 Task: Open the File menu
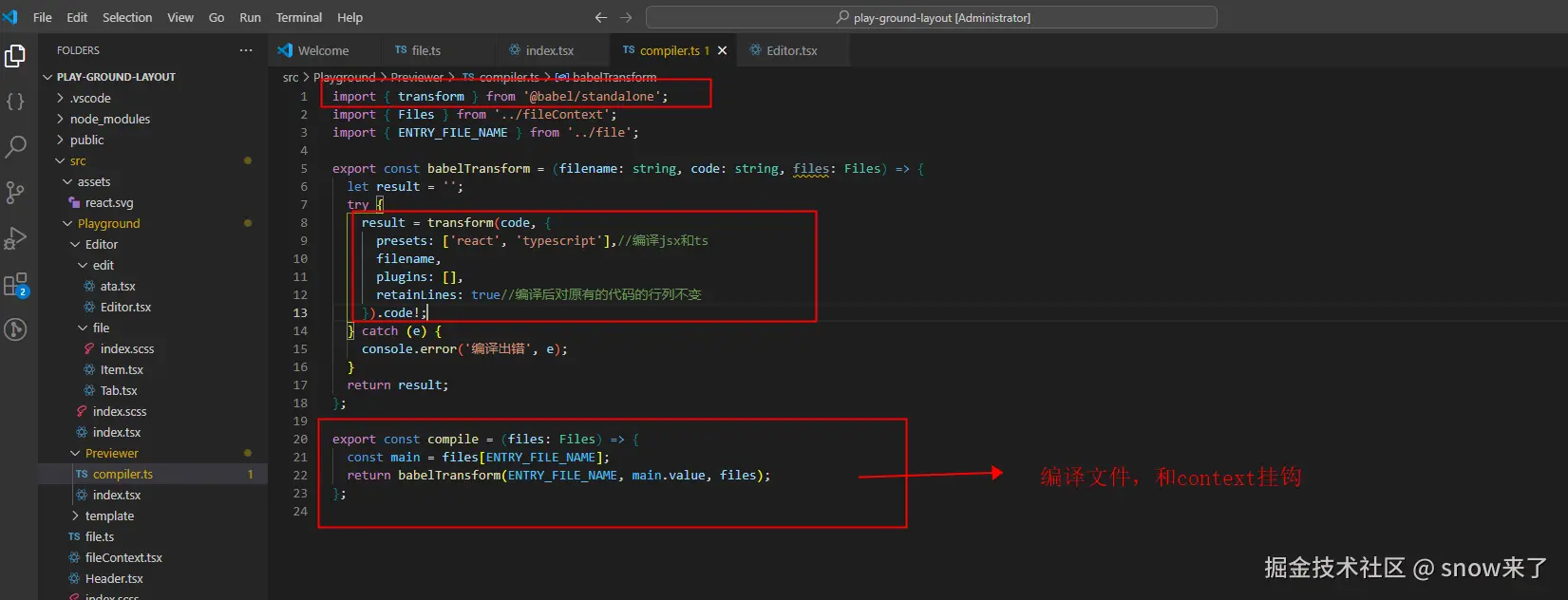pyautogui.click(x=43, y=17)
